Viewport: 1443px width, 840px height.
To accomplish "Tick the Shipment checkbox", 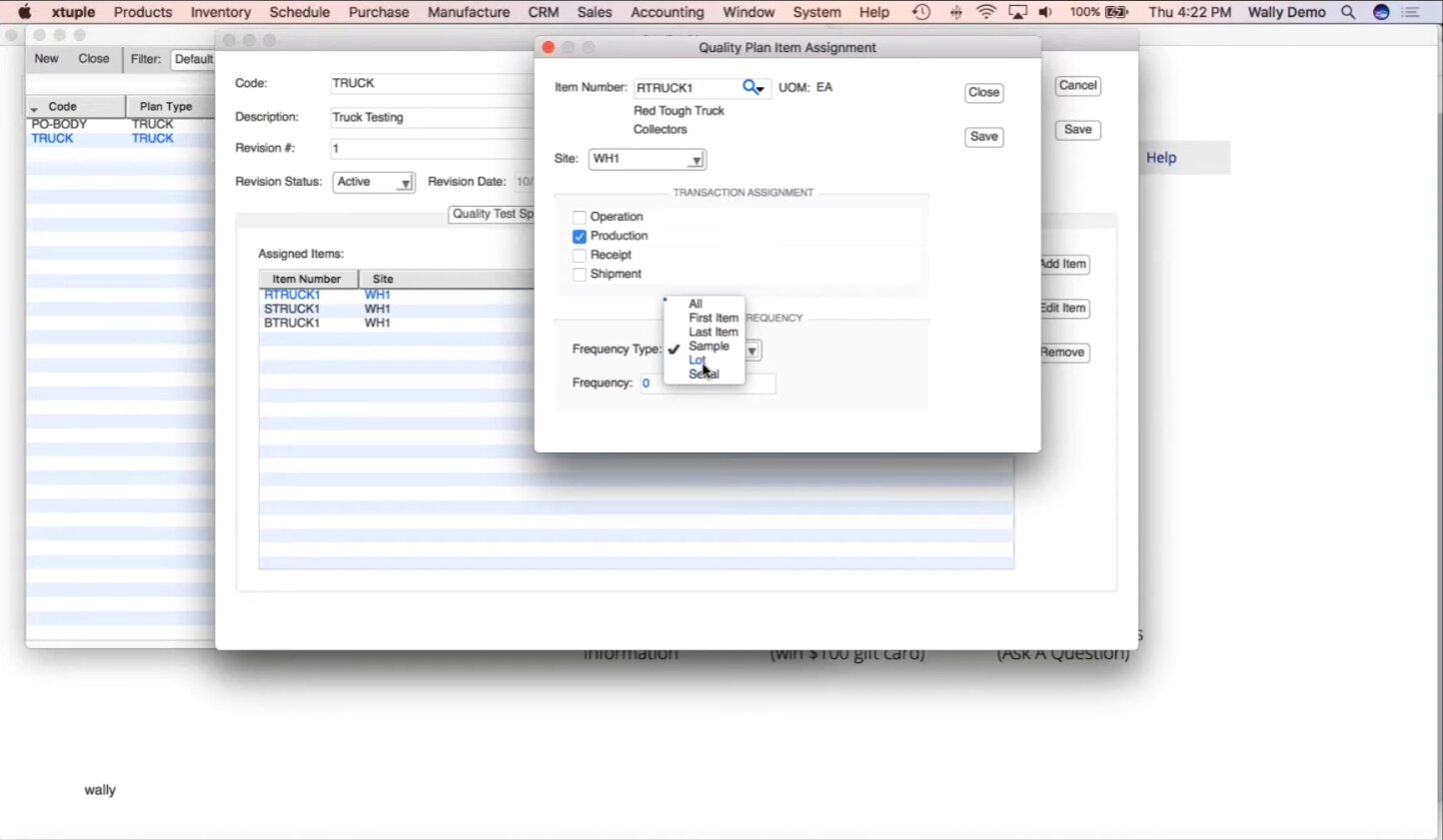I will [x=580, y=275].
